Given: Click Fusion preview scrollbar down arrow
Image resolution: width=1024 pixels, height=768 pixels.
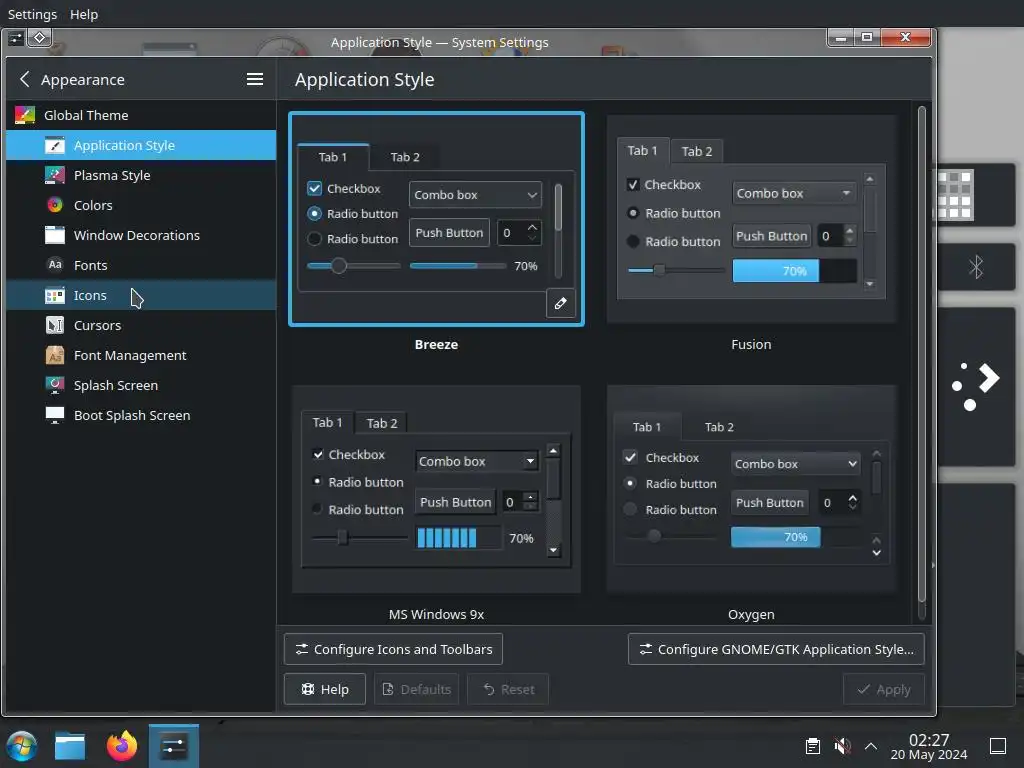Looking at the screenshot, I should pos(869,284).
